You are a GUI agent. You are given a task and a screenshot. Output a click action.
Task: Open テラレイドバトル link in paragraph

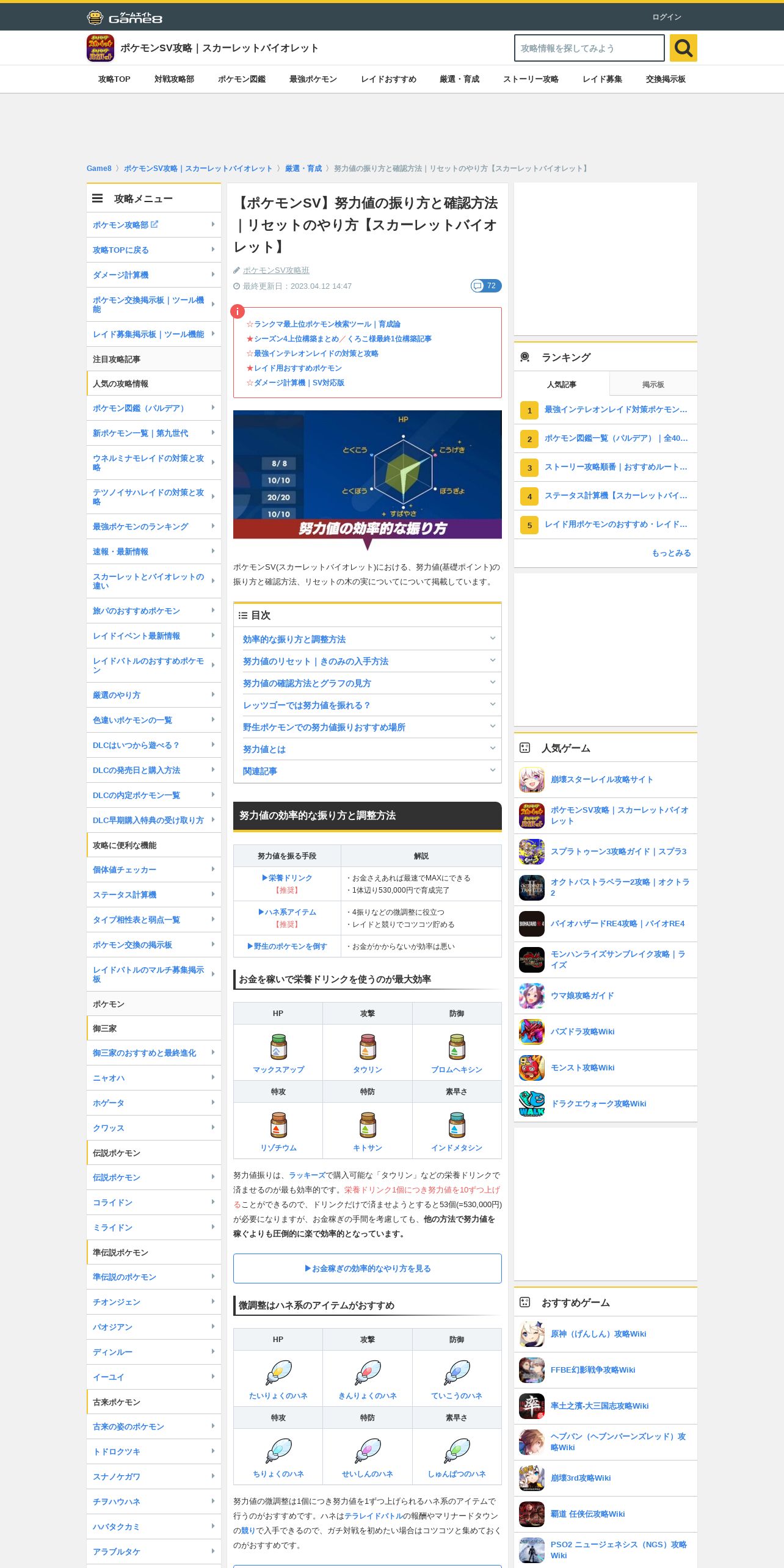[373, 1515]
